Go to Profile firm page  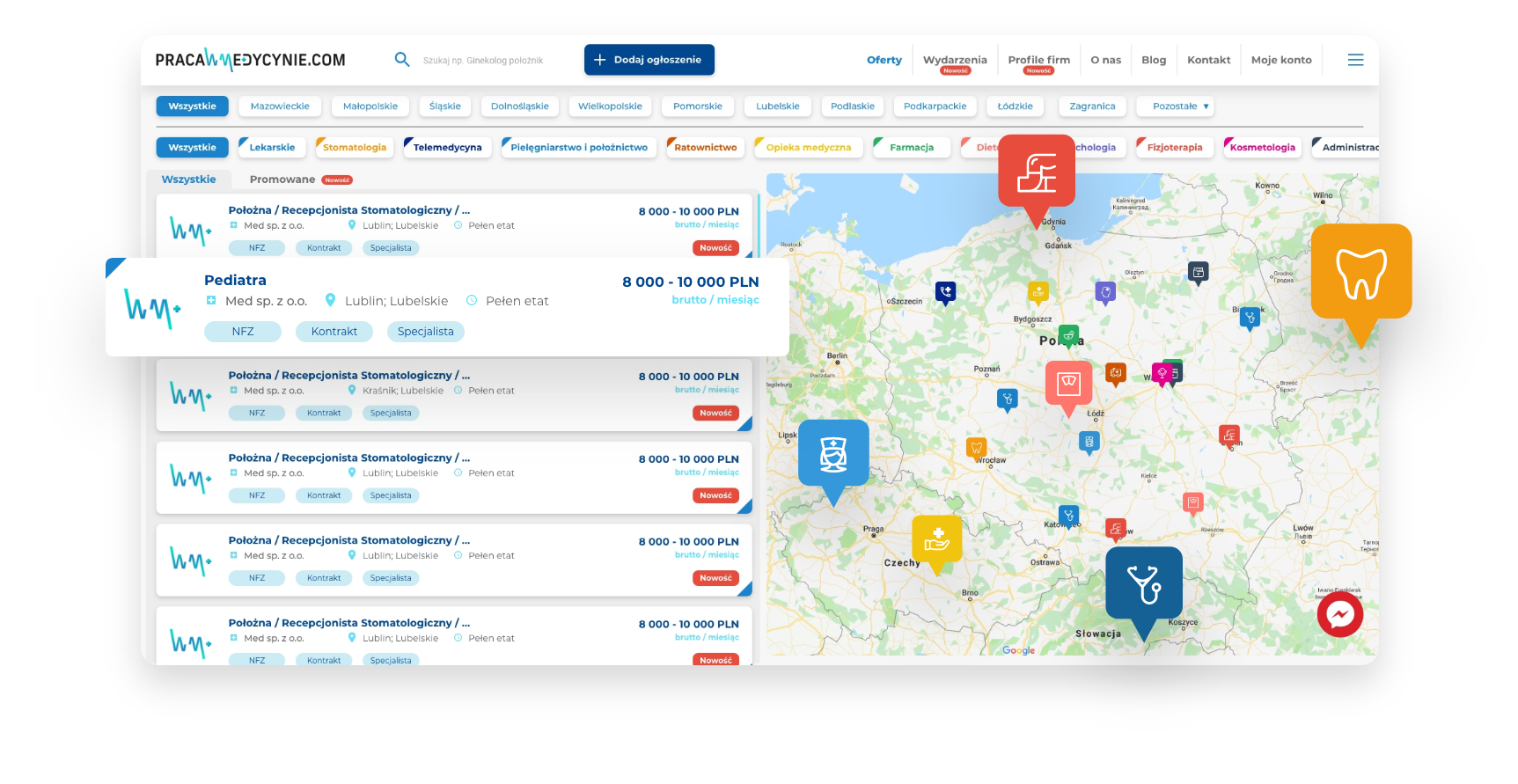coord(1038,60)
